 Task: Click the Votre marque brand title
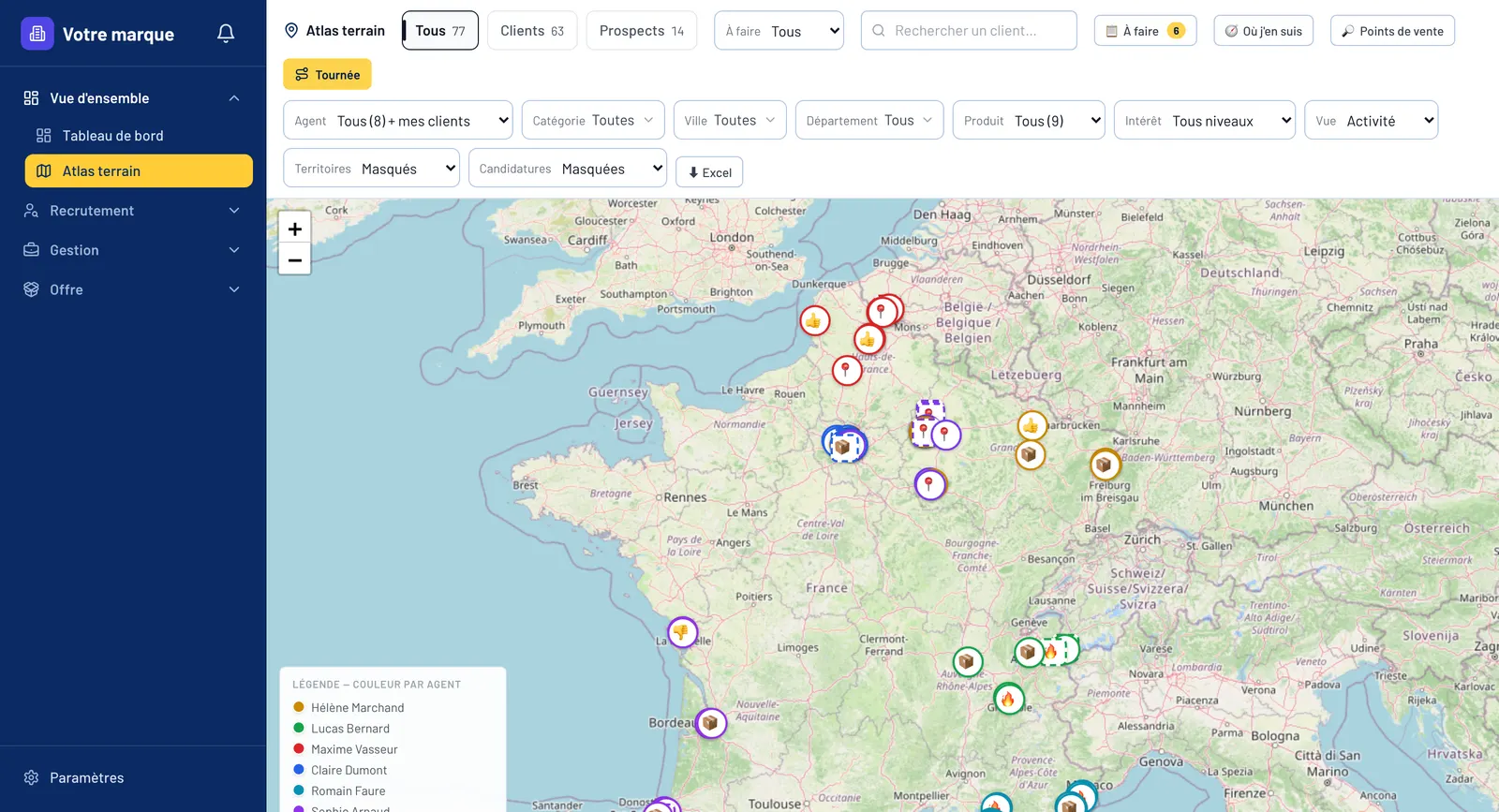click(118, 35)
